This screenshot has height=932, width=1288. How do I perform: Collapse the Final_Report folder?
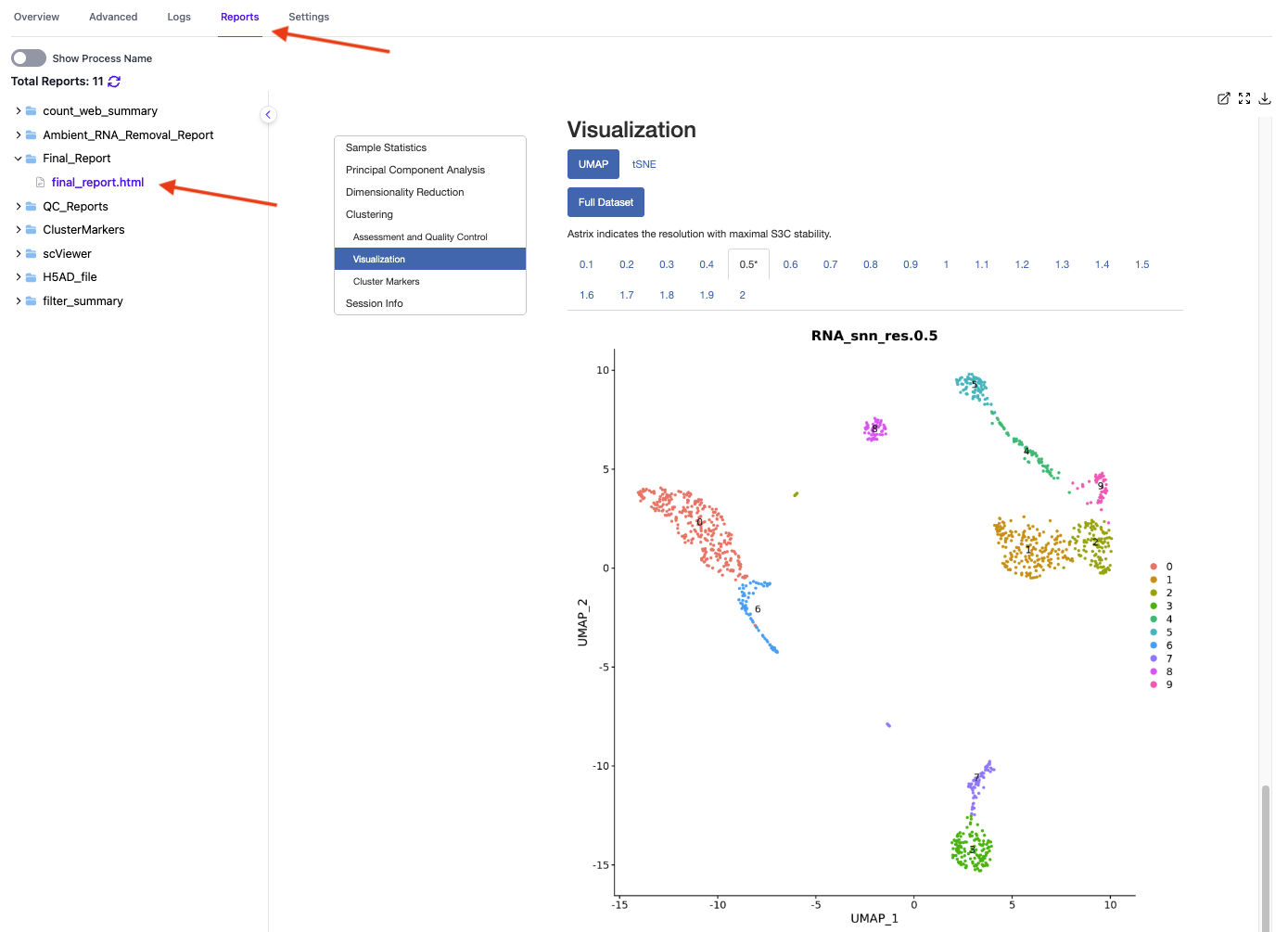[18, 159]
